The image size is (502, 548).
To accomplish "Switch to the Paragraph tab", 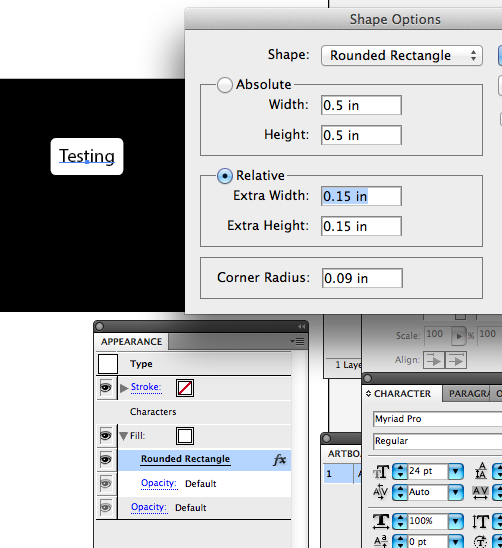I will [x=468, y=394].
